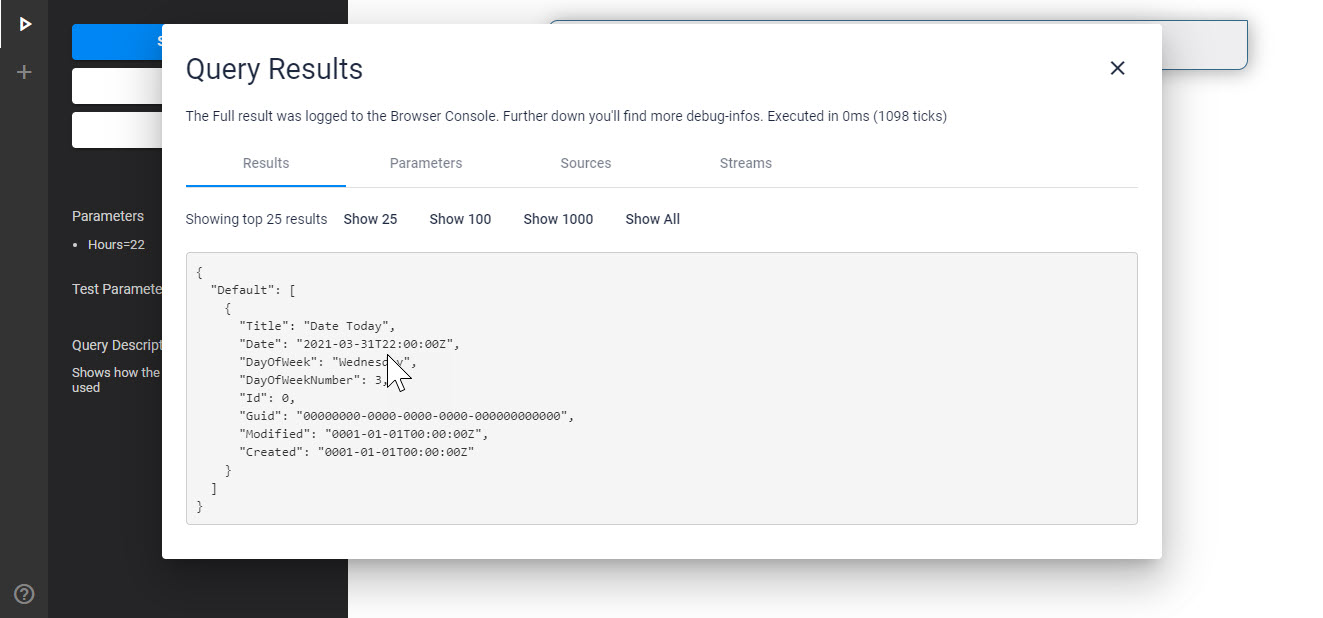Click the "Title": "Date Today" line
This screenshot has width=1323, height=618.
[317, 326]
